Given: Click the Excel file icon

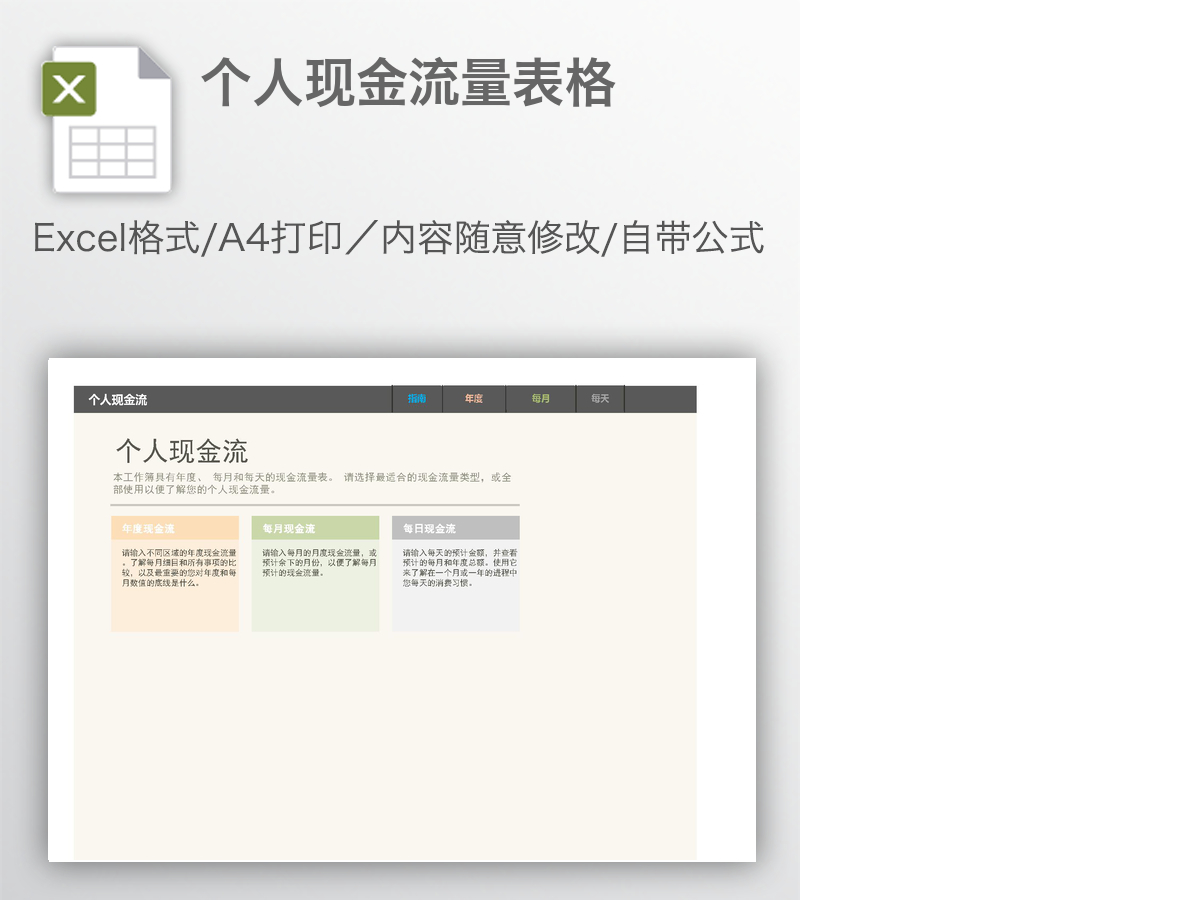Looking at the screenshot, I should tap(106, 118).
